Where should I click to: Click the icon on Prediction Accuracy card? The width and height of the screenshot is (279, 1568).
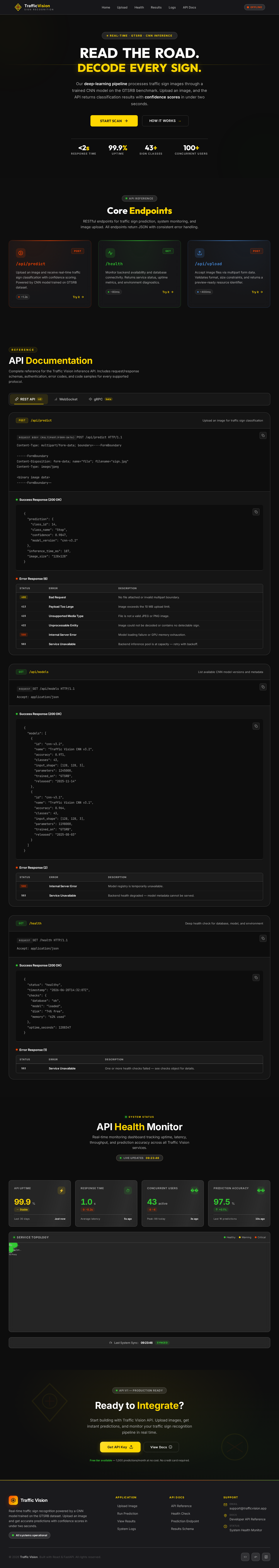261,1191
